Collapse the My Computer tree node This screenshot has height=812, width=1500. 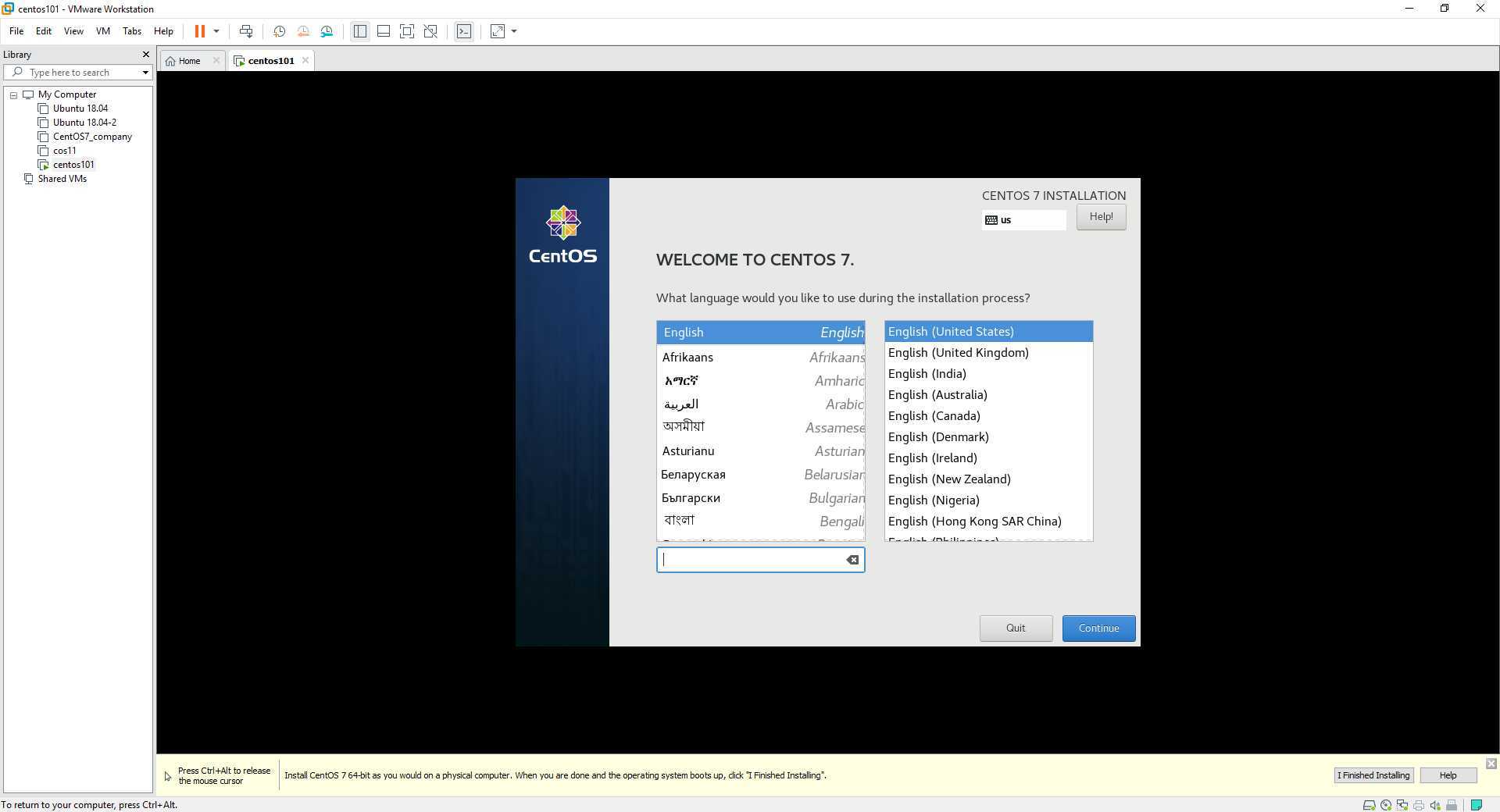tap(13, 94)
